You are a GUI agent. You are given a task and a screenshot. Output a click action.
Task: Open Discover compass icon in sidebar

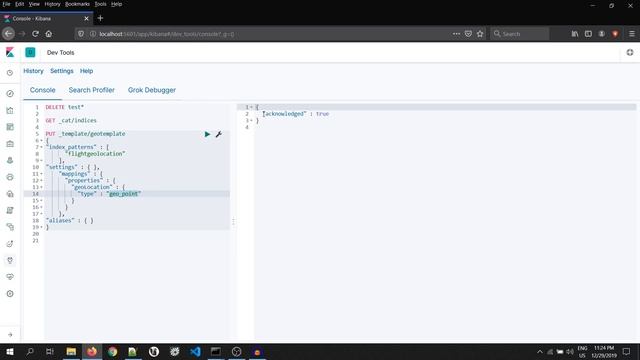pos(10,93)
